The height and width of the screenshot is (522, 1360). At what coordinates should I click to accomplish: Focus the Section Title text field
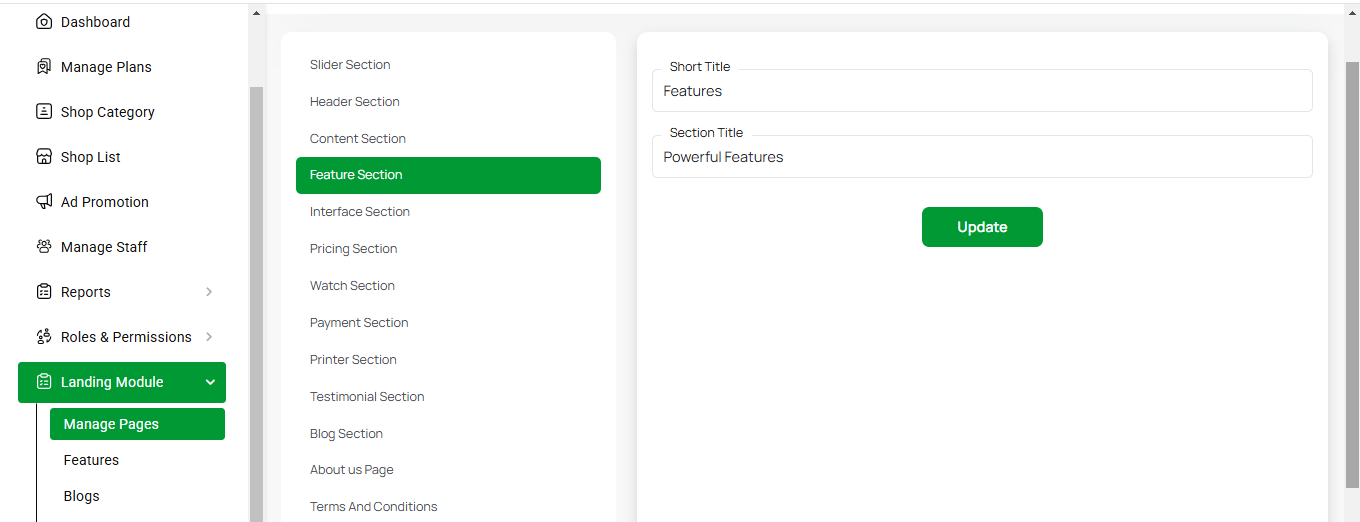[x=981, y=157]
